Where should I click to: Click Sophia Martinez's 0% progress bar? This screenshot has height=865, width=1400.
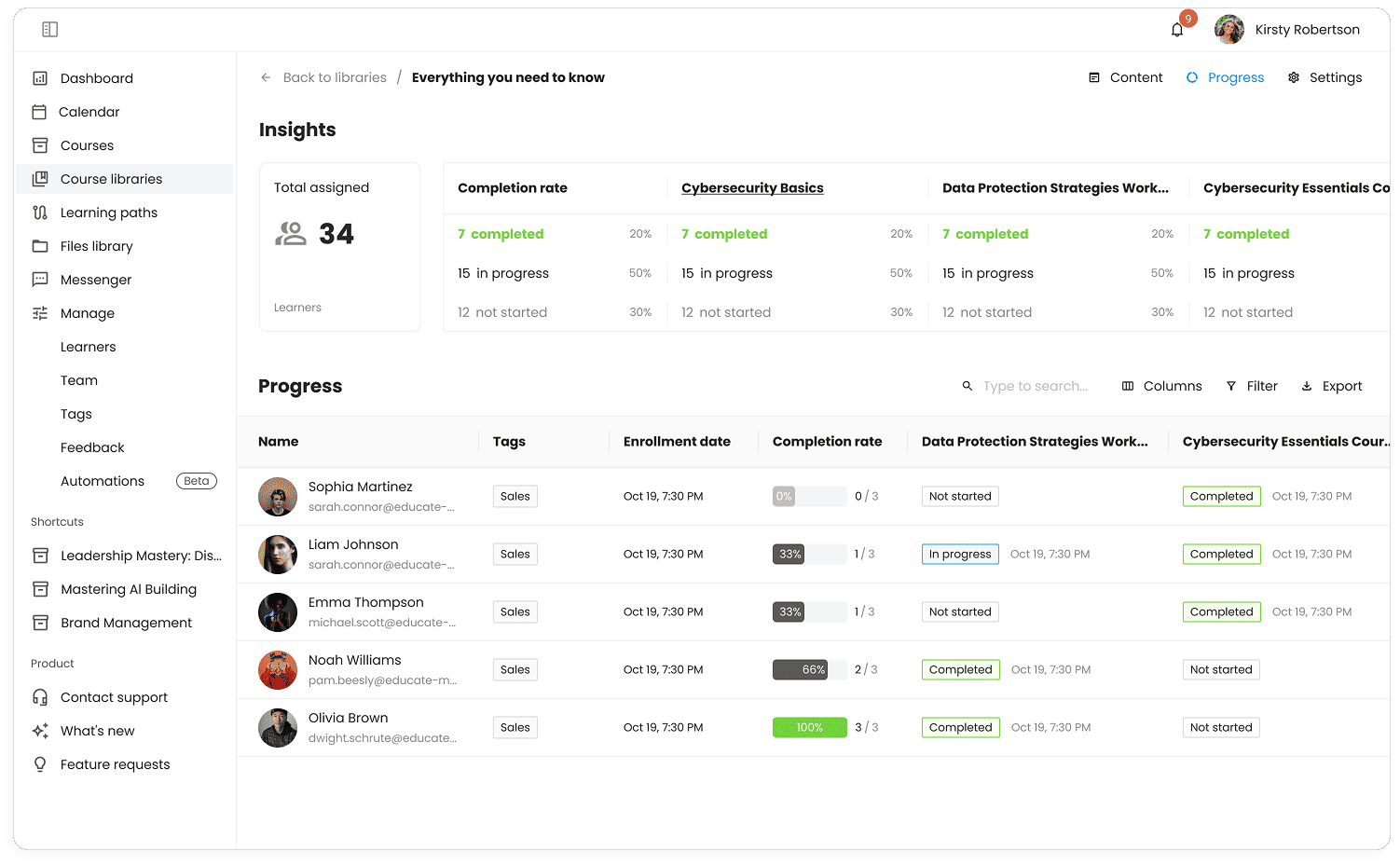[x=809, y=496]
